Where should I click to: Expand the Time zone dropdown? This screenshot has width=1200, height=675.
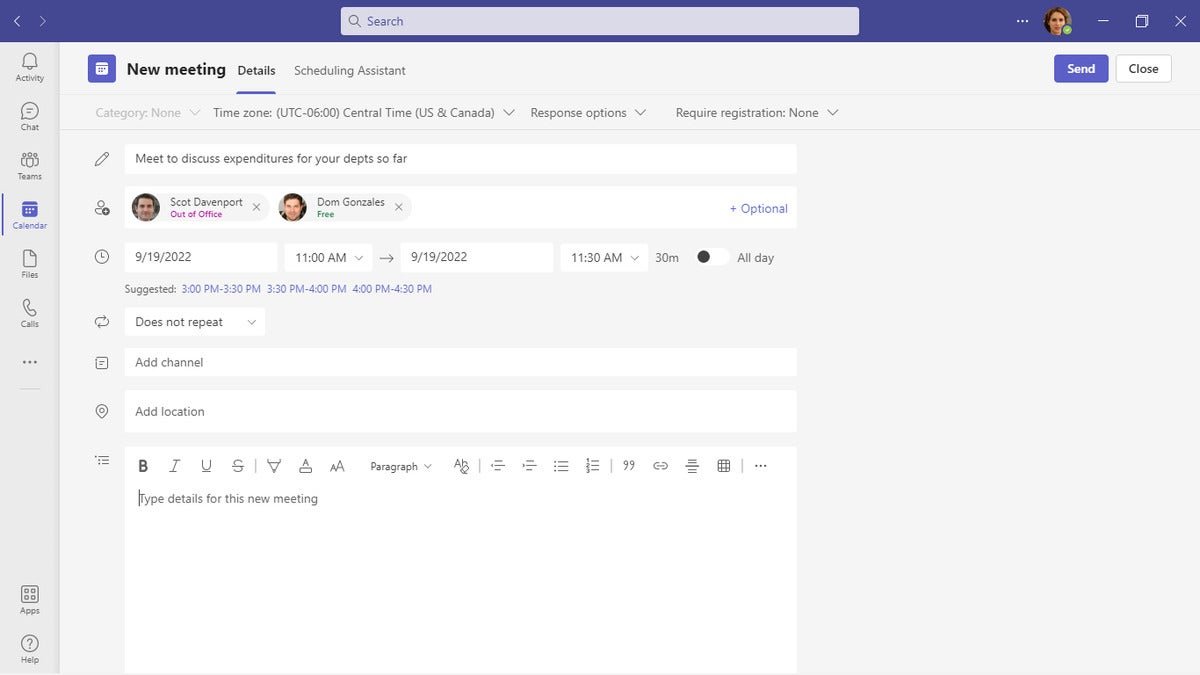point(364,113)
